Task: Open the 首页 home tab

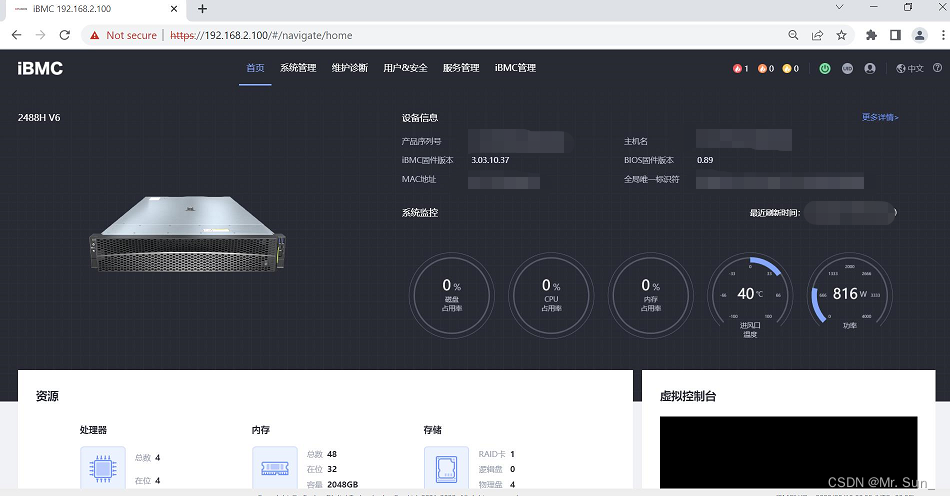Action: click(255, 68)
